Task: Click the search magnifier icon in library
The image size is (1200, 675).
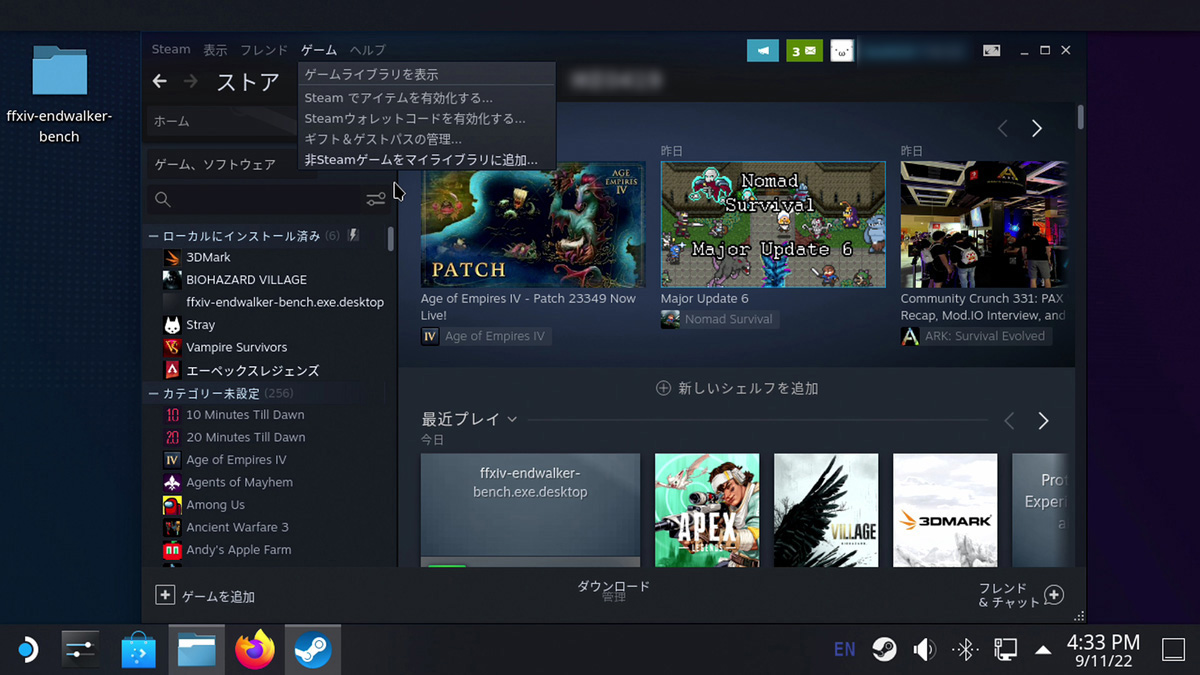Action: (x=163, y=200)
